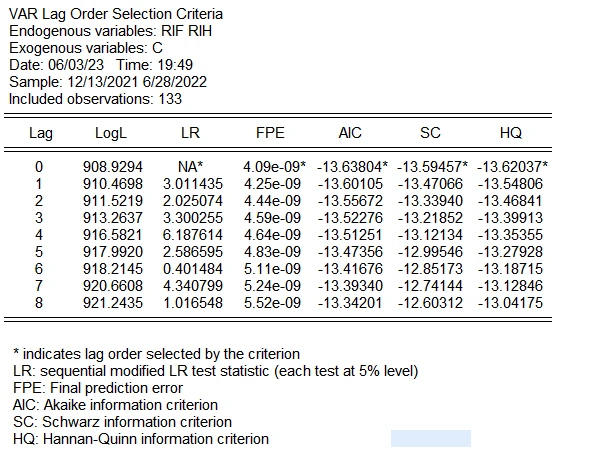This screenshot has width=614, height=456.
Task: Click the Lag column header
Action: pyautogui.click(x=41, y=133)
